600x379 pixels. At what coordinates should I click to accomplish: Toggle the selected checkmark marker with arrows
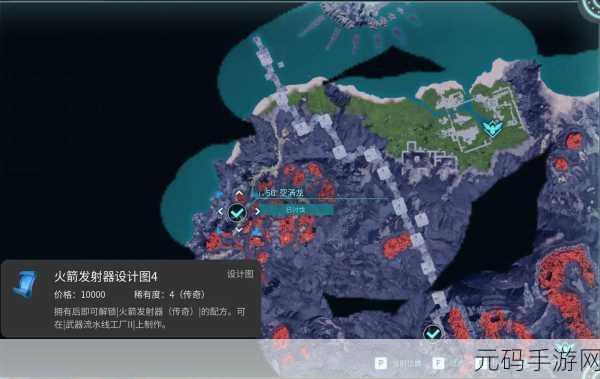point(237,212)
